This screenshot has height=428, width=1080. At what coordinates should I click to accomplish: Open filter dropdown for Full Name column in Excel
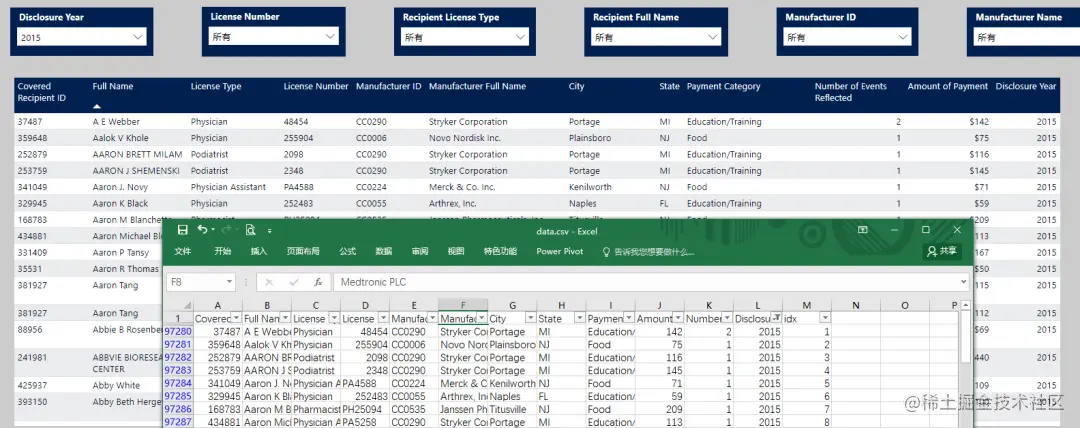click(x=285, y=318)
